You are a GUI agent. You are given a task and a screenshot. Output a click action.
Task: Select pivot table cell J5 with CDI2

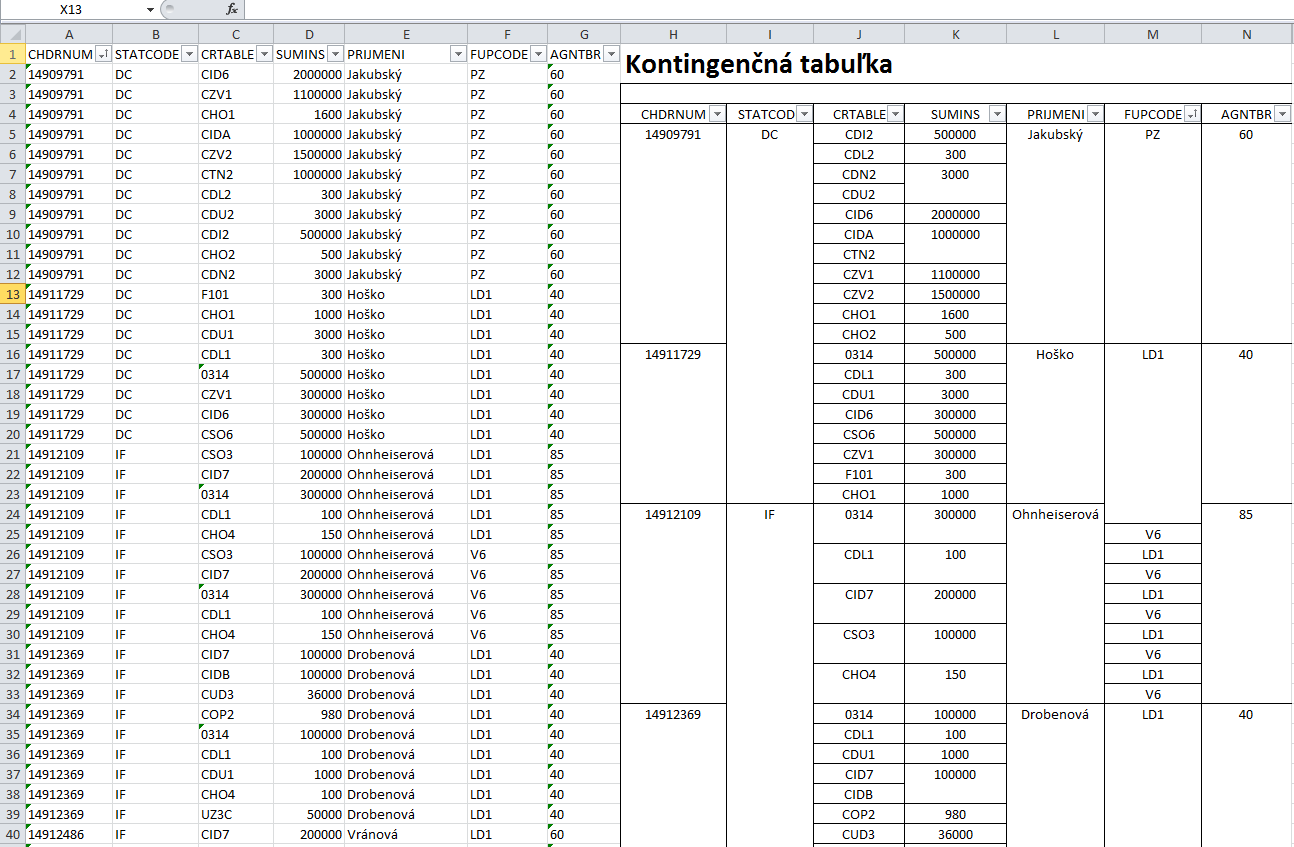tap(858, 134)
